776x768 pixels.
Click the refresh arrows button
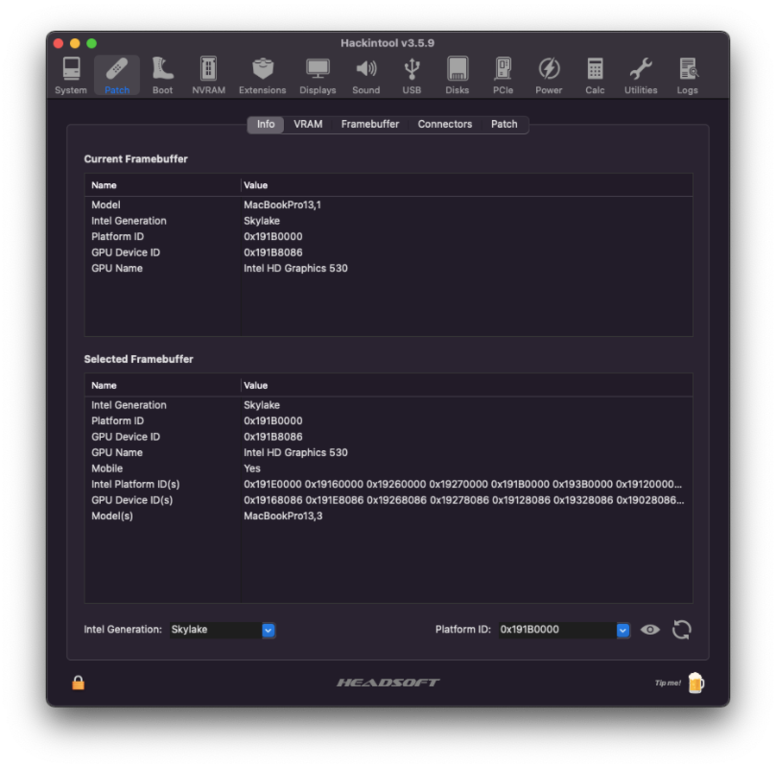(682, 630)
